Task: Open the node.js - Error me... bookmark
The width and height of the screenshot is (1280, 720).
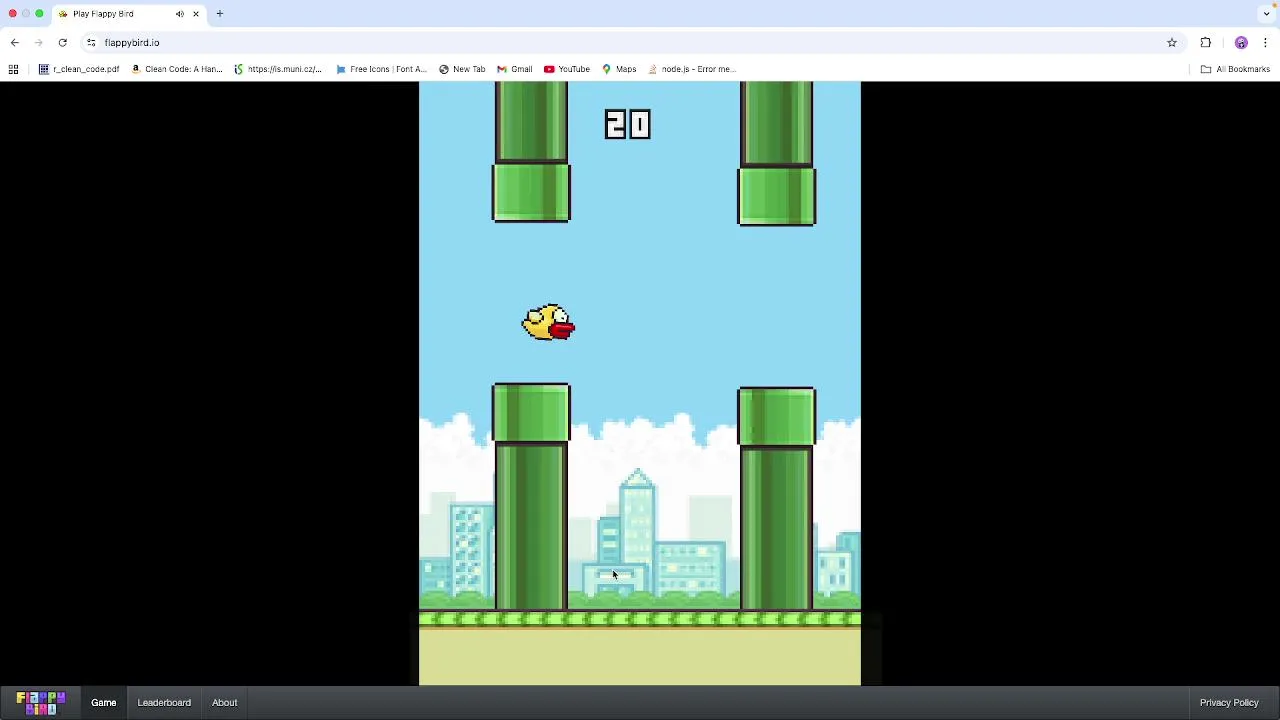Action: [x=692, y=69]
